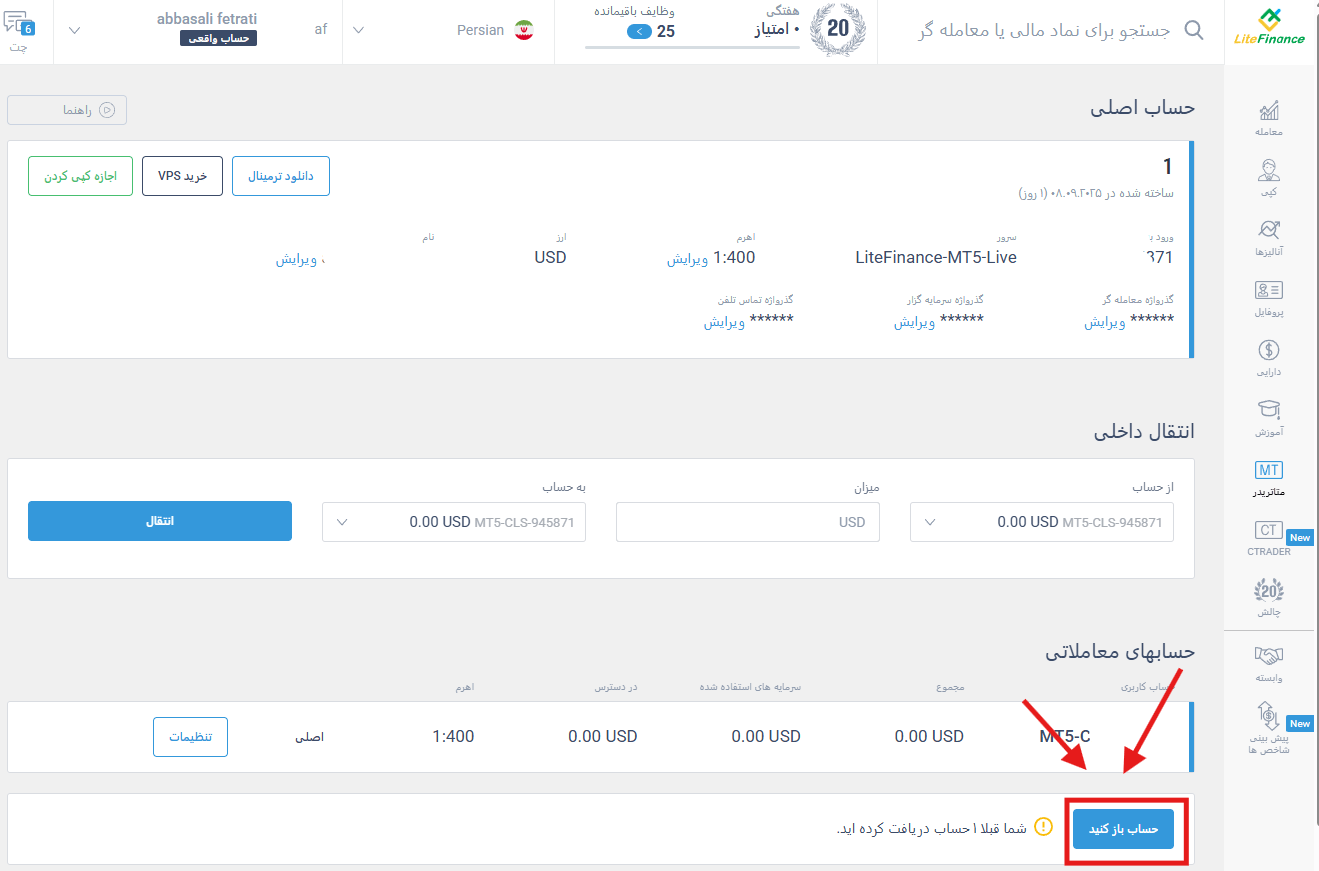
Task: Select the کپی copy trading icon
Action: click(x=1268, y=172)
